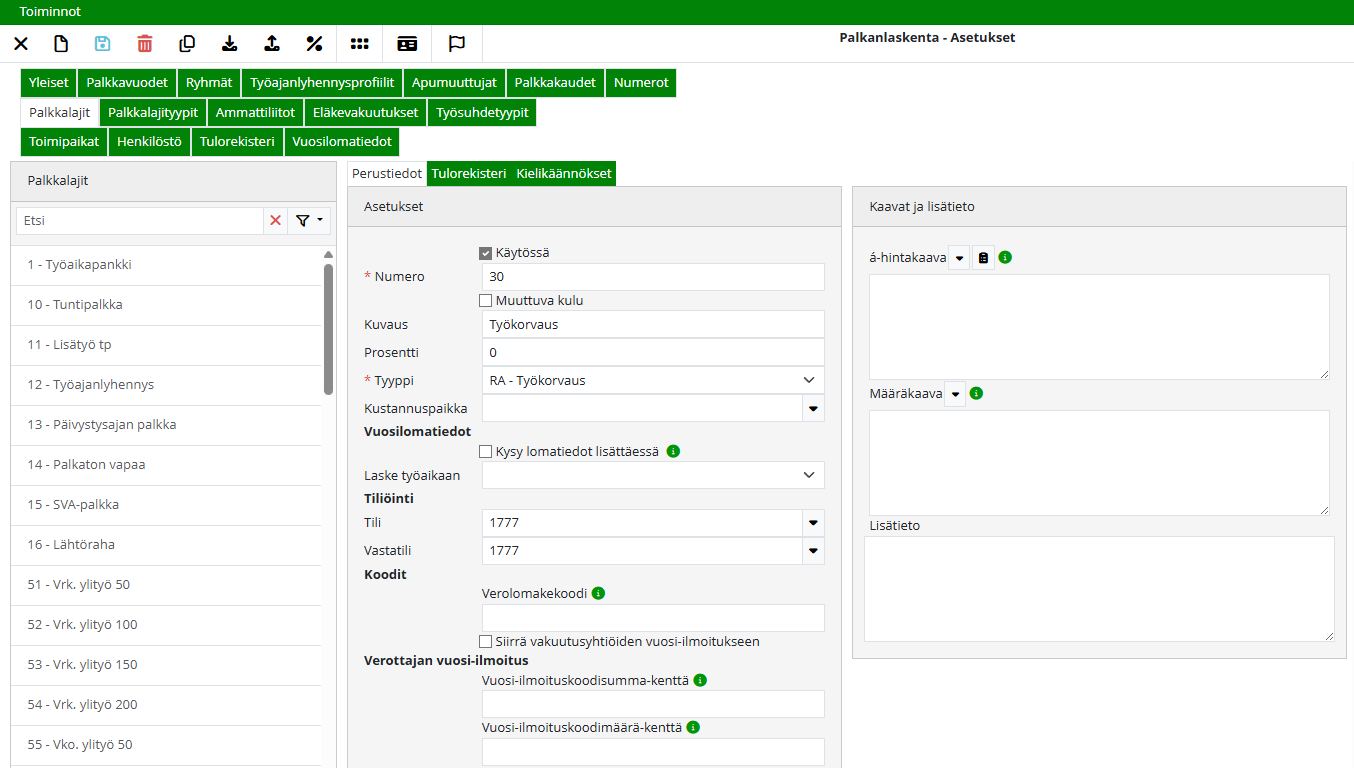Screen dimensions: 1354x768
Task: Click info icon beside á-hintakaava
Action: 1005,257
